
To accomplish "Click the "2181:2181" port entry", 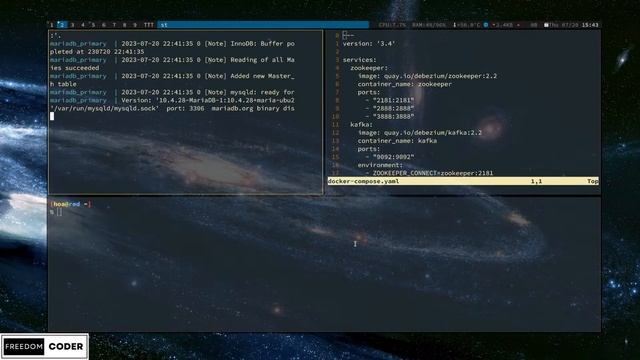I will pyautogui.click(x=390, y=100).
